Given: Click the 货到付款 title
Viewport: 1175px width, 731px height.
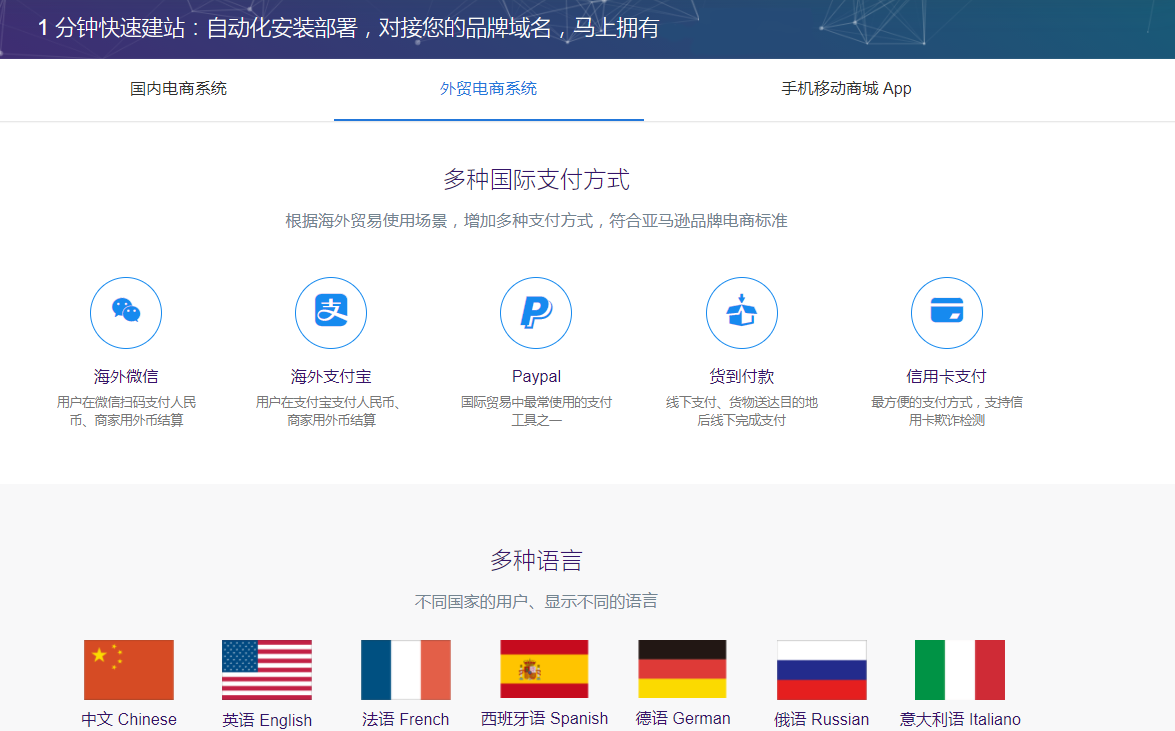Looking at the screenshot, I should click(741, 376).
